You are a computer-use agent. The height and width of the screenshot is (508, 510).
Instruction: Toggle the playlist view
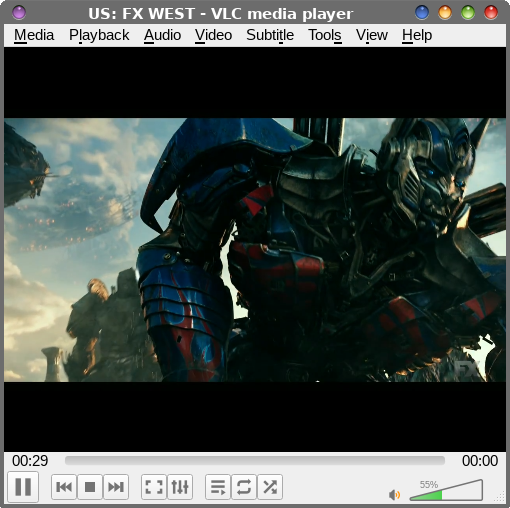point(218,487)
